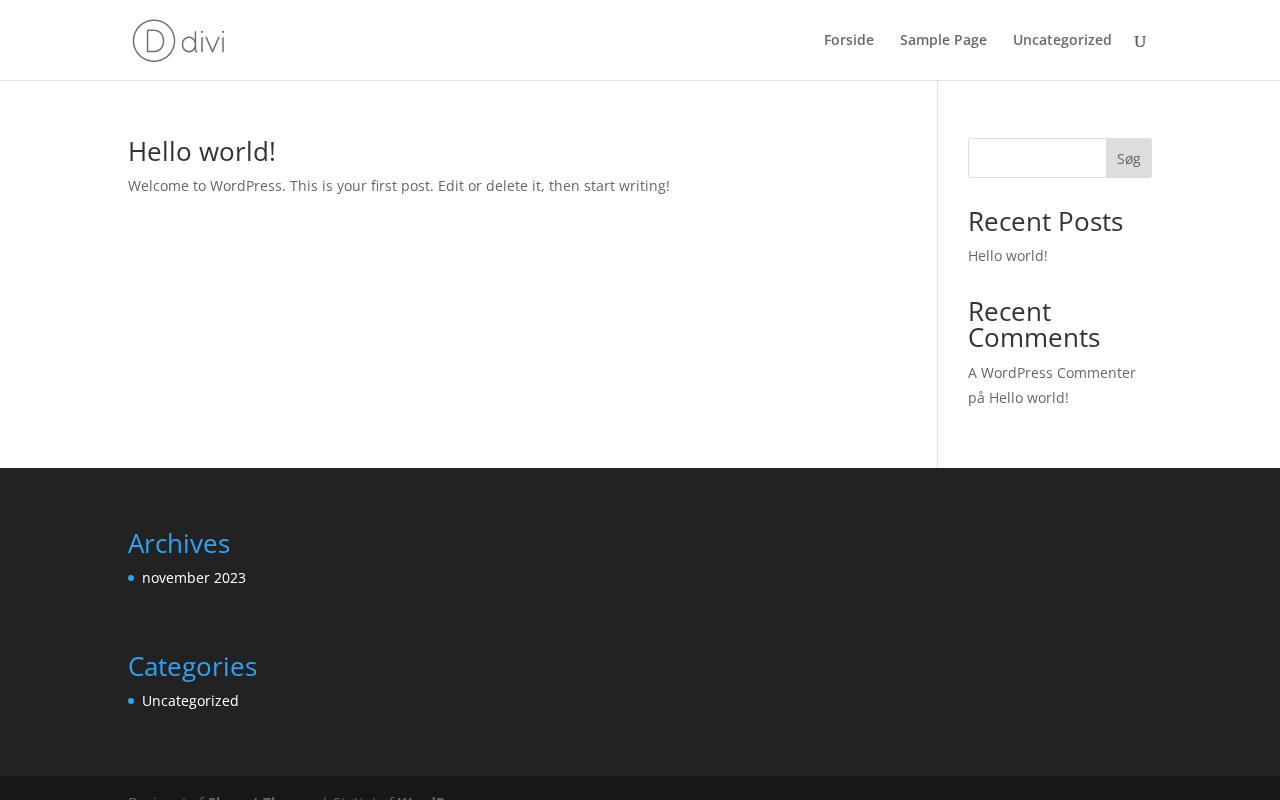Click the Categories heading
The image size is (1280, 800).
tap(192, 666)
